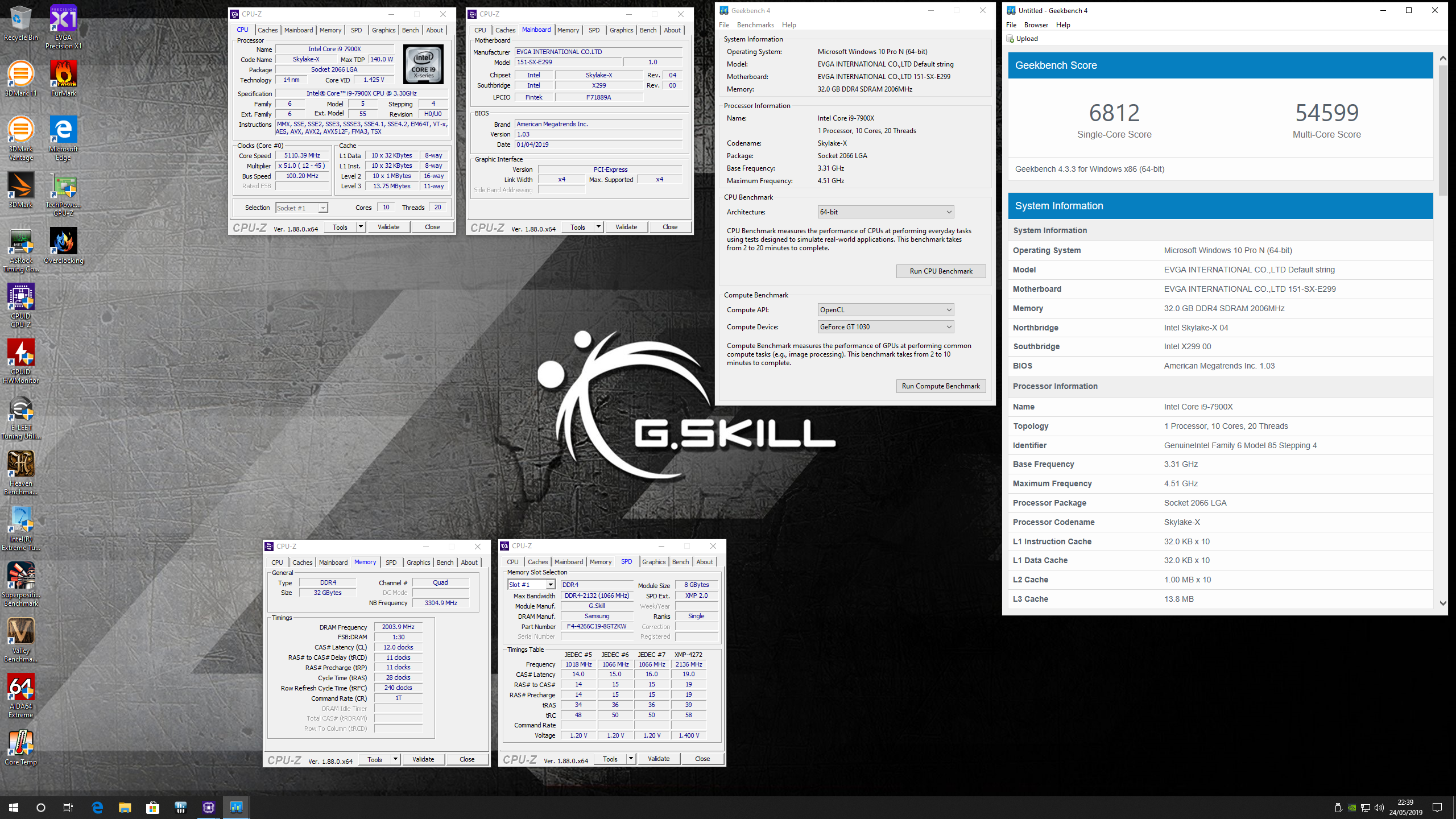This screenshot has height=819, width=1456.
Task: Open Socket #1 selection dropdown in CPU-Z
Action: [x=301, y=208]
